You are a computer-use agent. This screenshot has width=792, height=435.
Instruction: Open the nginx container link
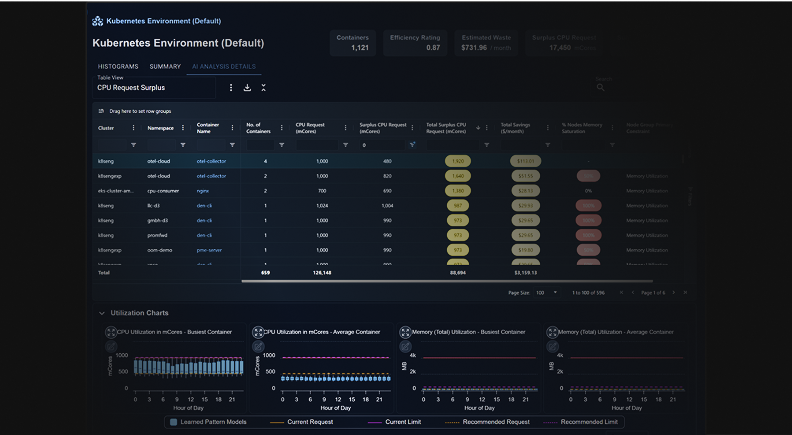[203, 191]
